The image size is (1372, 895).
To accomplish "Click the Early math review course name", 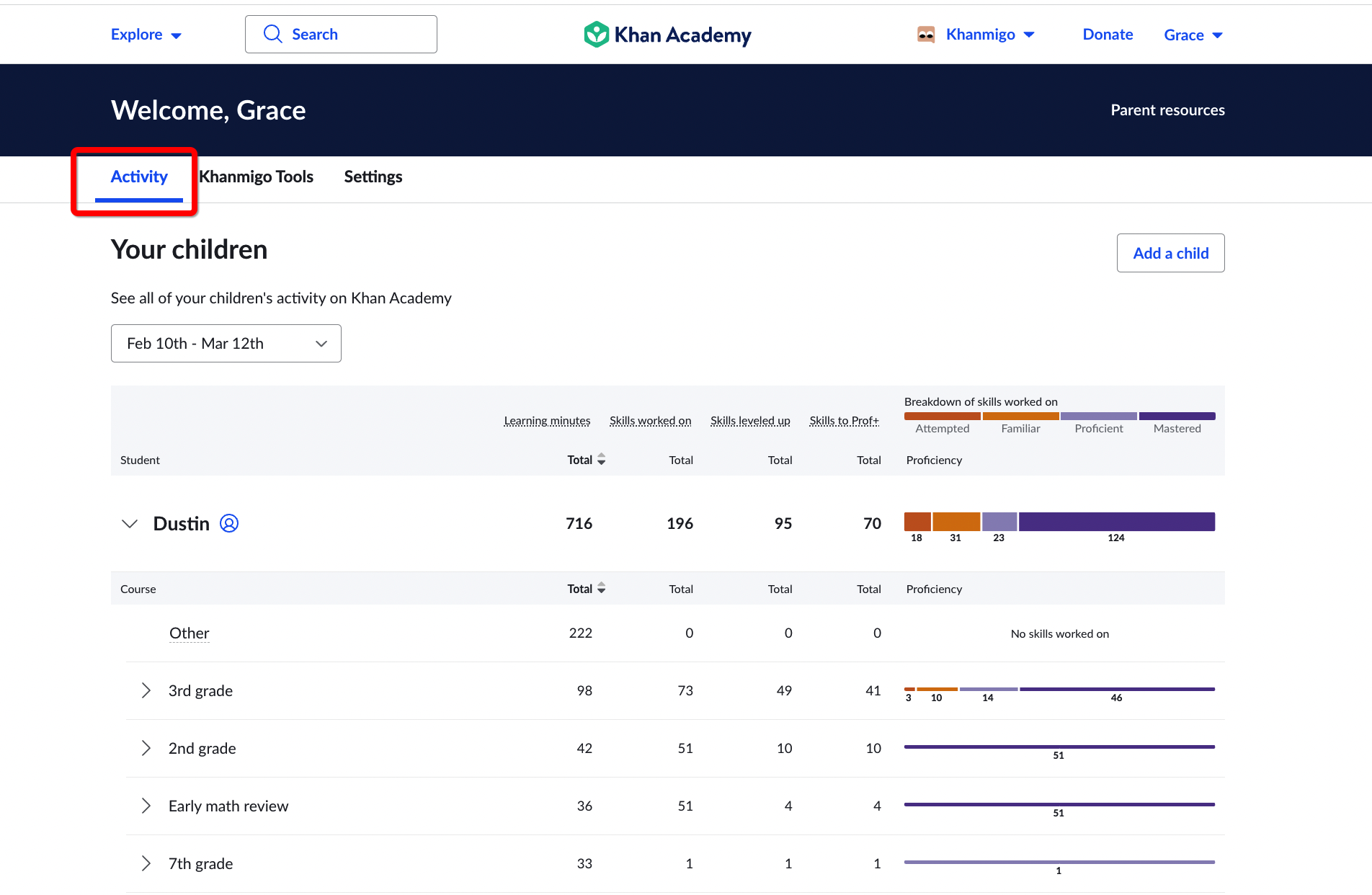I will 228,806.
